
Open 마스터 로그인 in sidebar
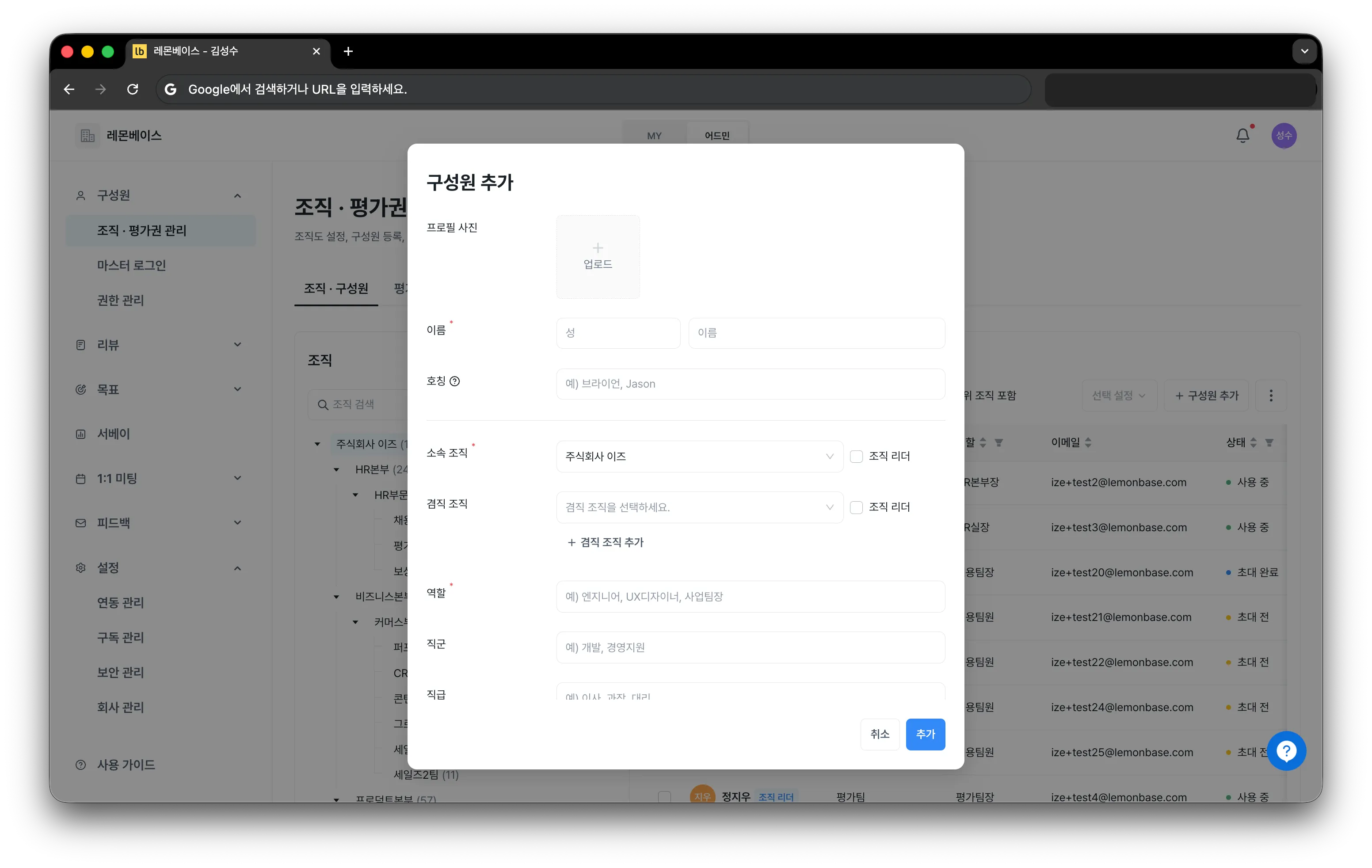pos(131,266)
